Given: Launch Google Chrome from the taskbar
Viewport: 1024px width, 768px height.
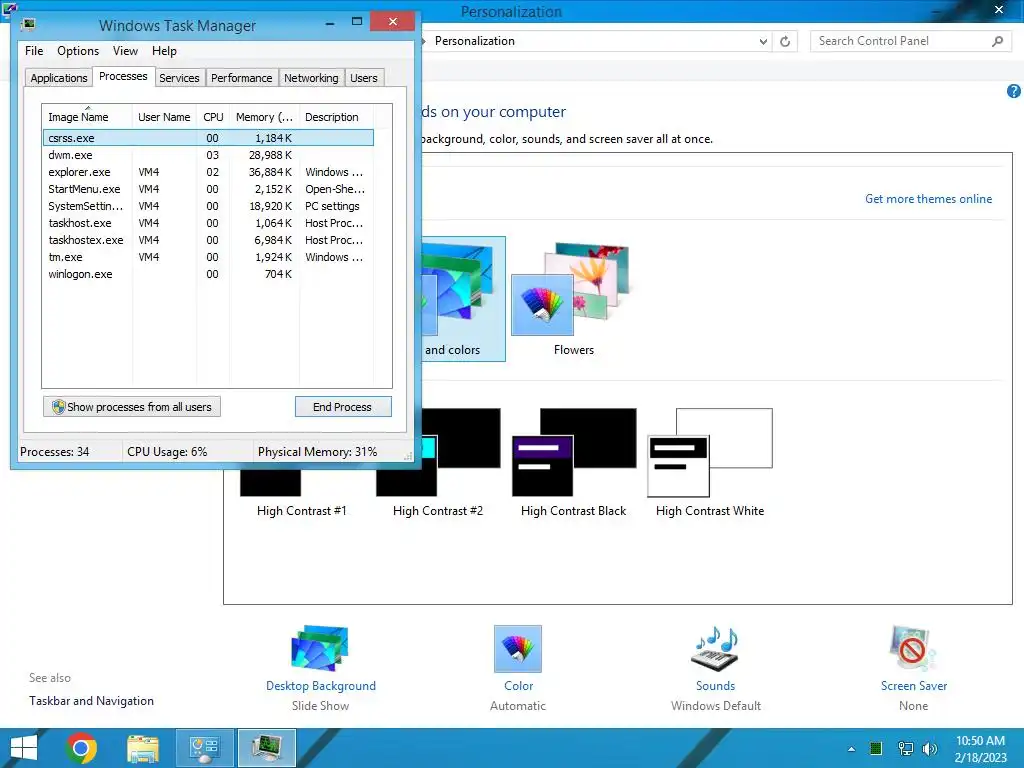Looking at the screenshot, I should [81, 748].
